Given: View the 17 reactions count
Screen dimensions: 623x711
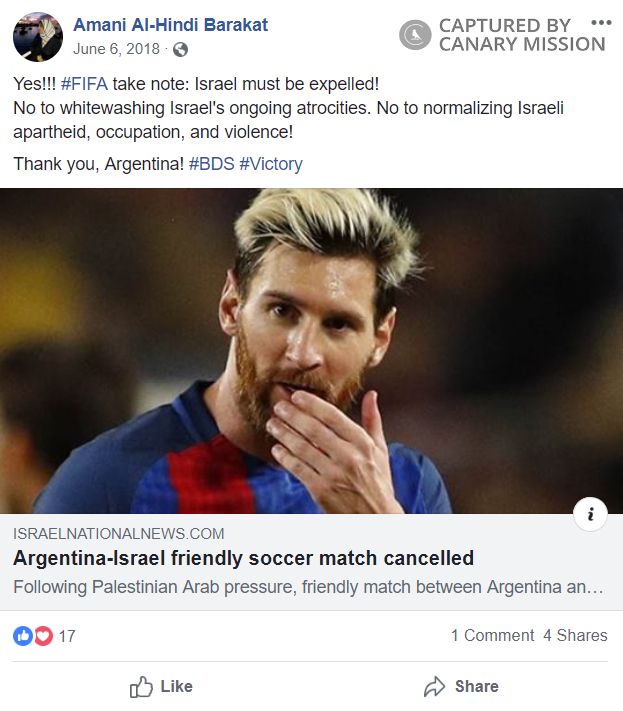Looking at the screenshot, I should [67, 635].
